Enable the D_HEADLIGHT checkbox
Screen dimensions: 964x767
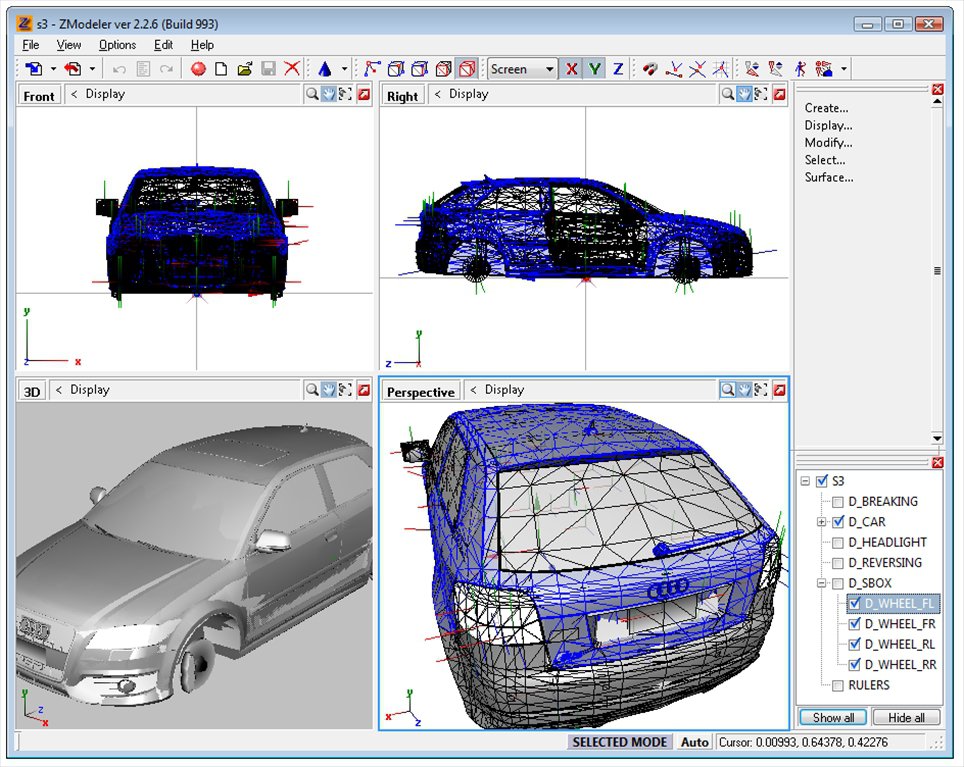837,543
